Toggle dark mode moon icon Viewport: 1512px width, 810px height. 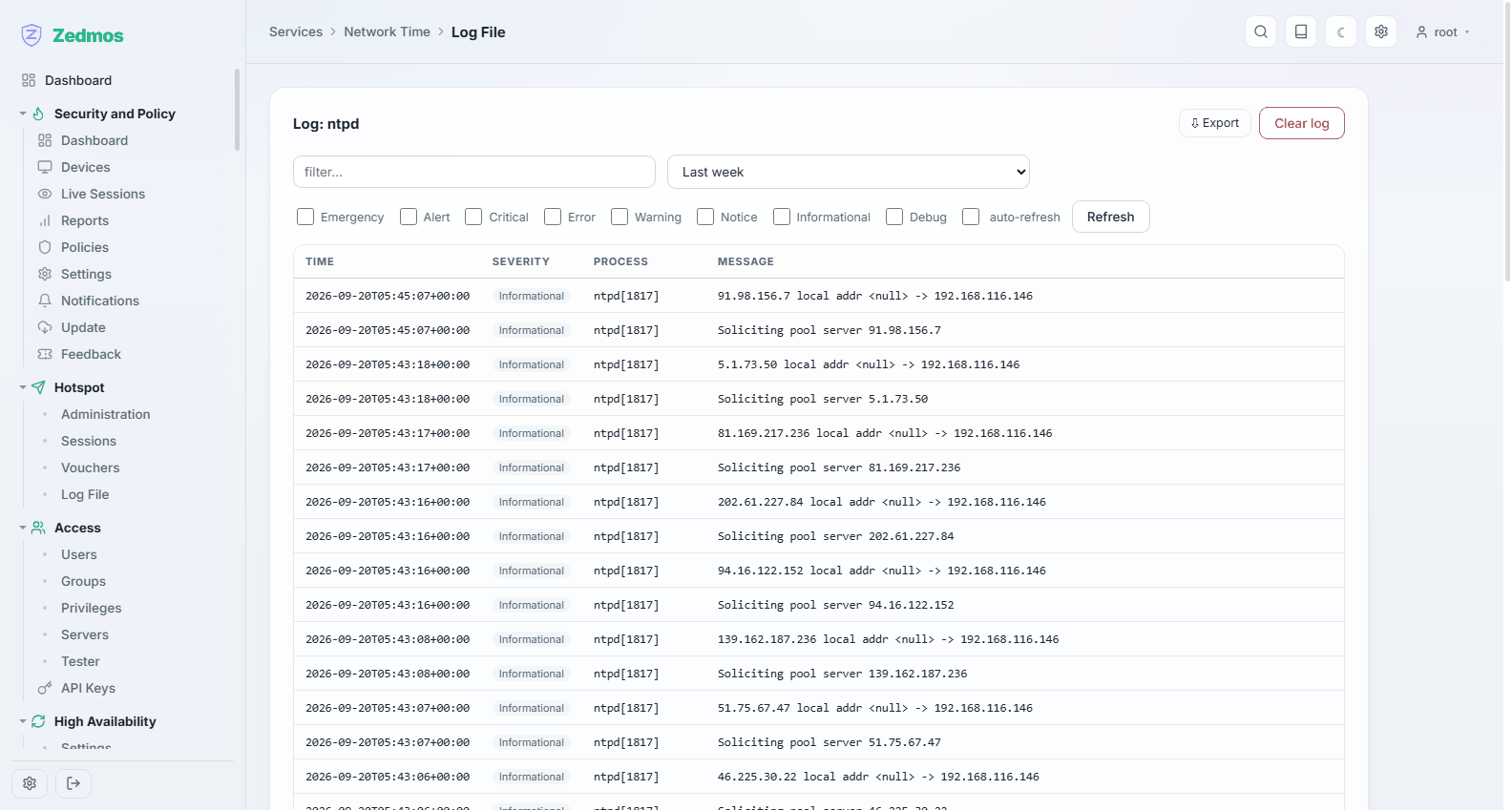point(1341,31)
